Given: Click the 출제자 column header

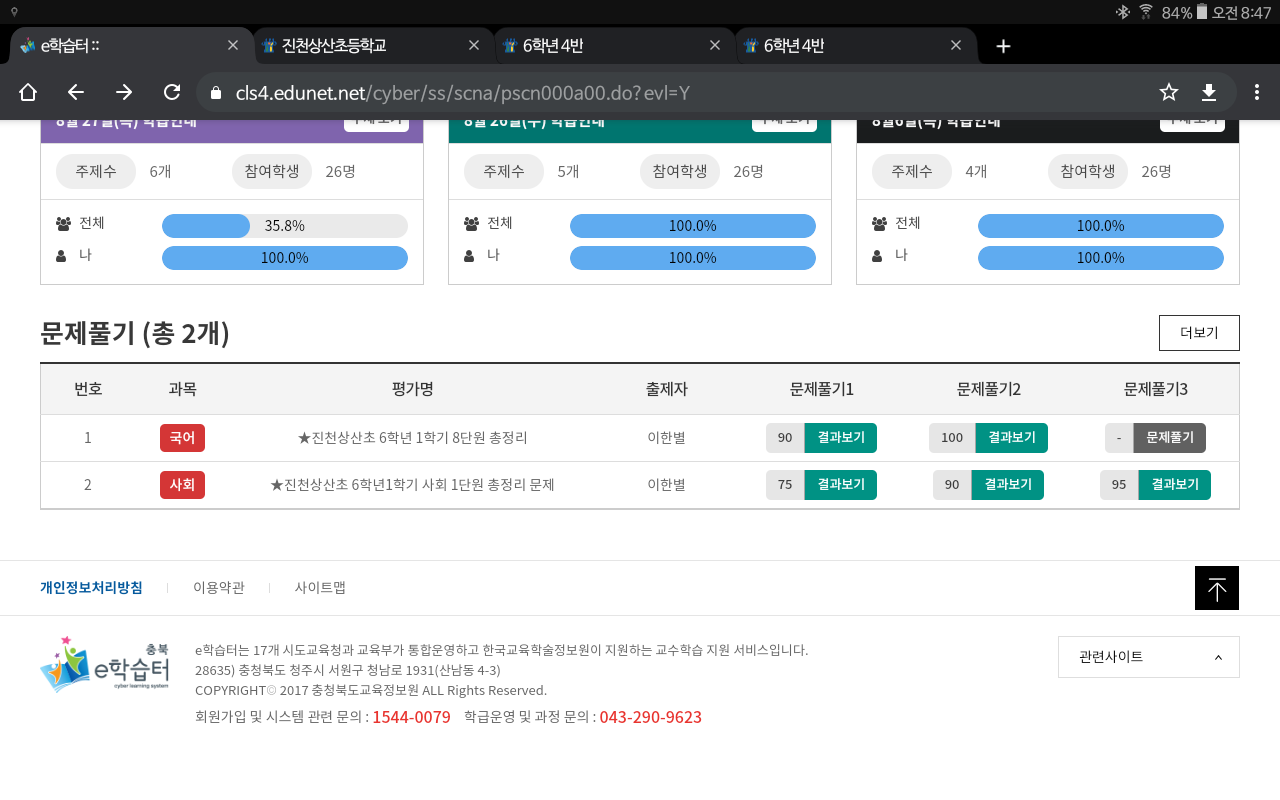Looking at the screenshot, I should click(667, 389).
